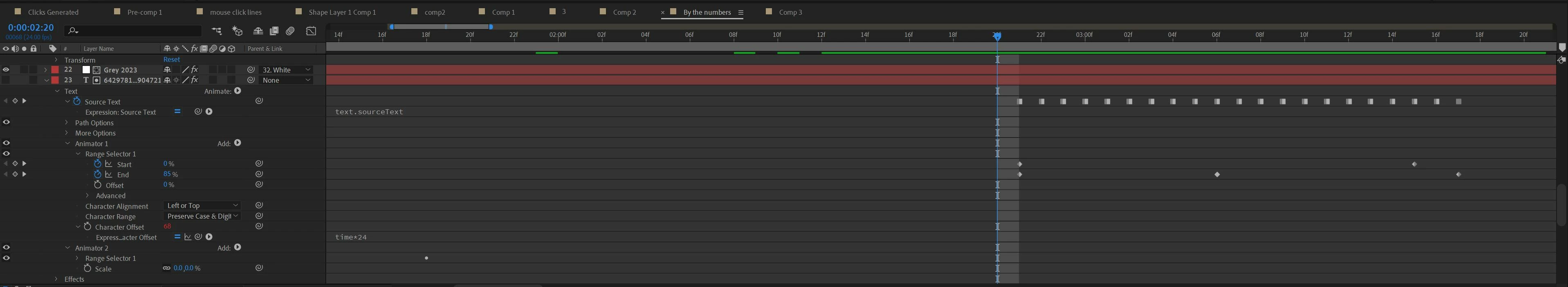This screenshot has width=1568, height=287.
Task: Expand the Transform group
Action: pyautogui.click(x=56, y=60)
